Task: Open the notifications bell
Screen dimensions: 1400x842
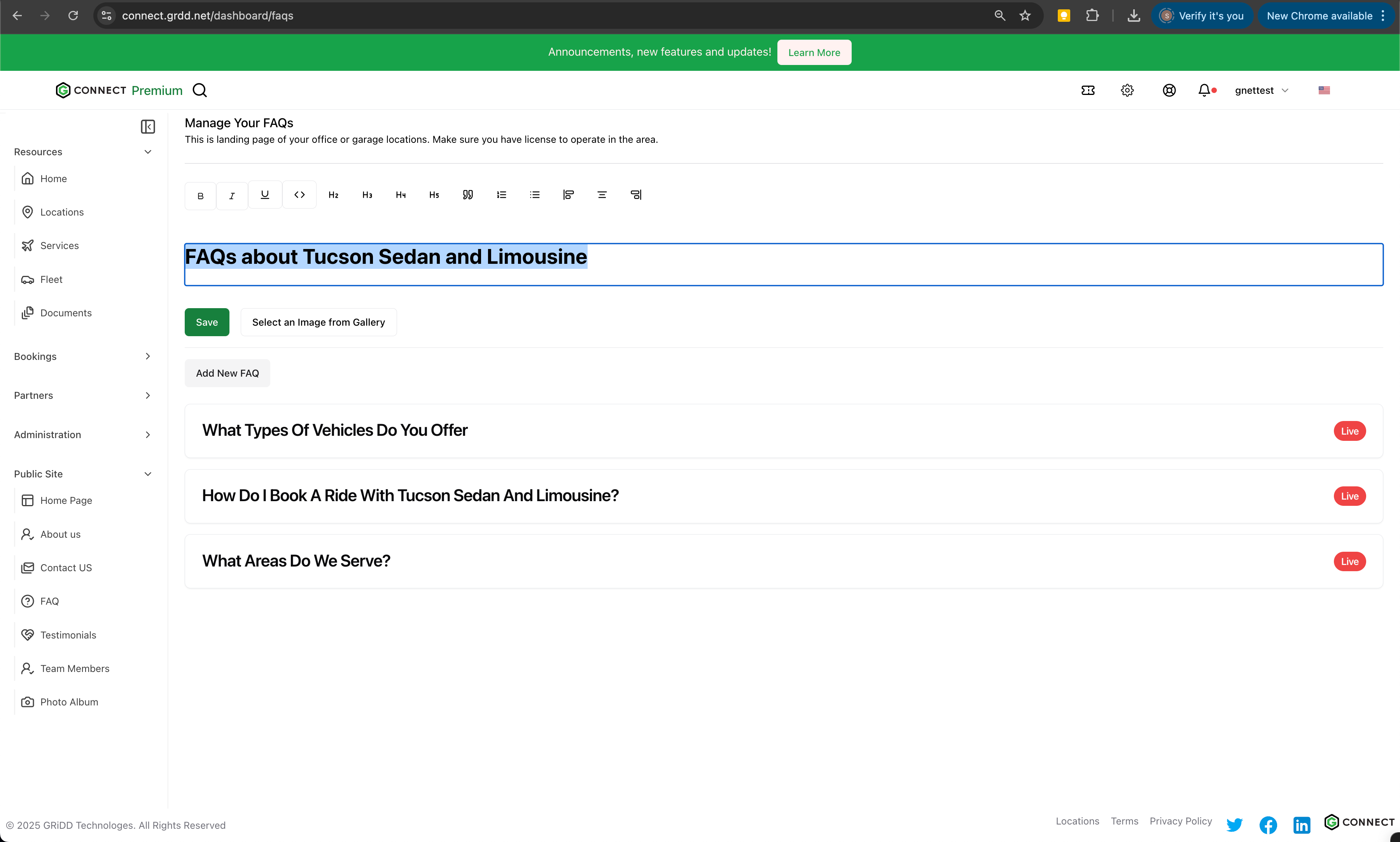Action: point(1204,90)
